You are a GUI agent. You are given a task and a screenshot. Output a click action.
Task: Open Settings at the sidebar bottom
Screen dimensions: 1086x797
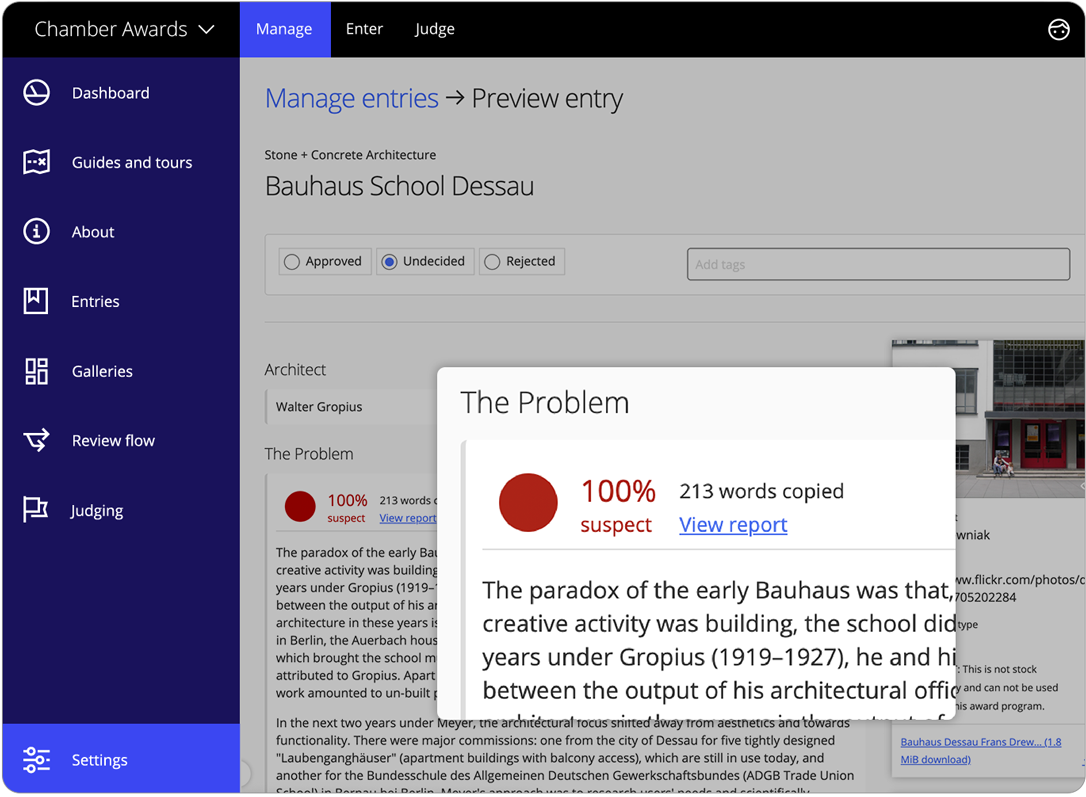(99, 759)
